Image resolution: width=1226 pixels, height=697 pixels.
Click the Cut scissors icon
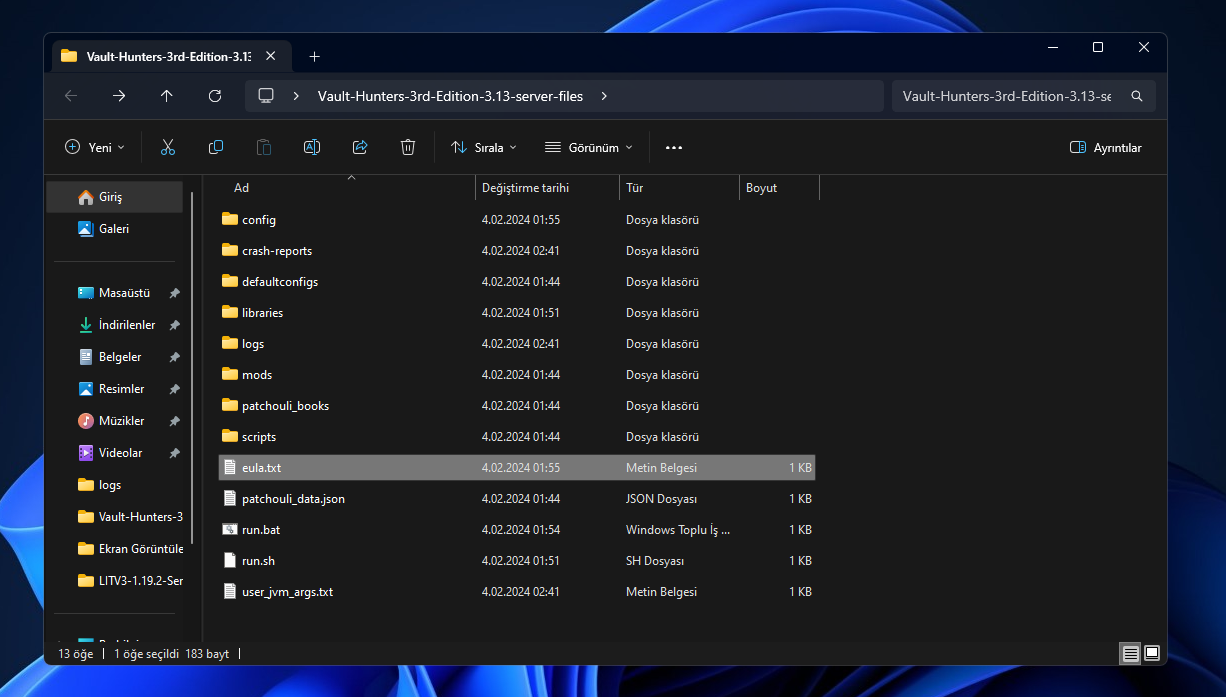tap(168, 147)
